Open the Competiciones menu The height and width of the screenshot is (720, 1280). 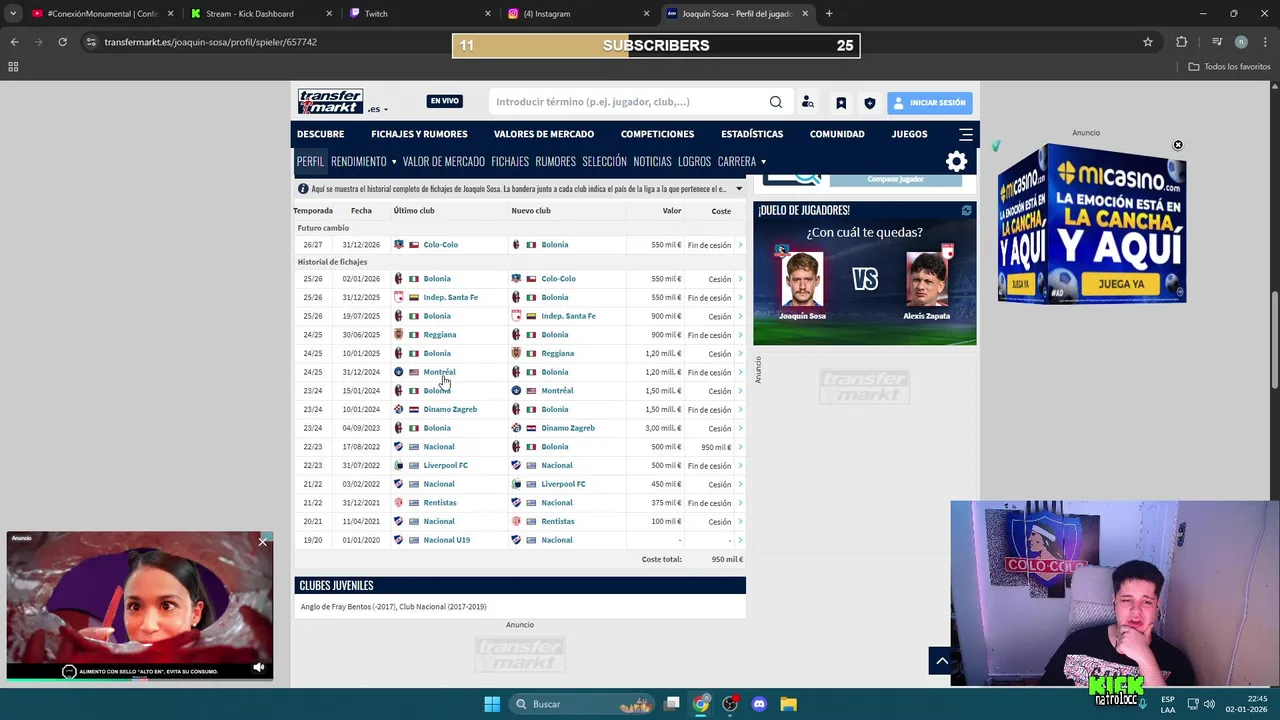pos(657,134)
